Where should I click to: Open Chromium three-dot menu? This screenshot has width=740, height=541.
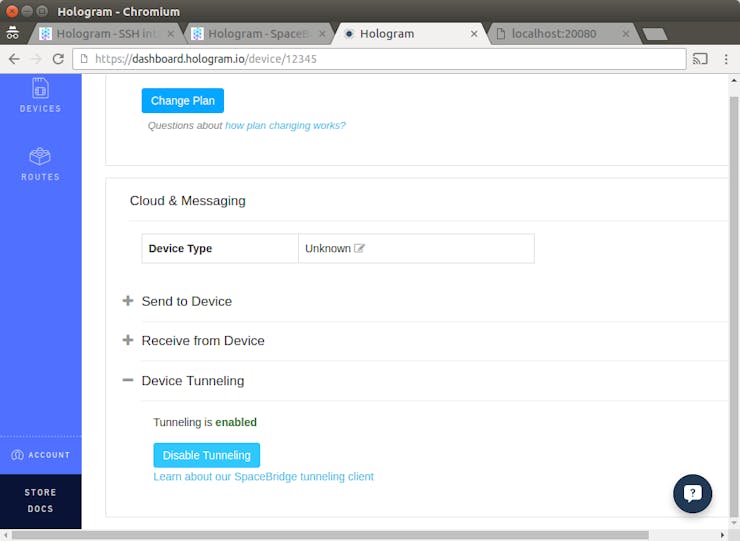[x=726, y=59]
